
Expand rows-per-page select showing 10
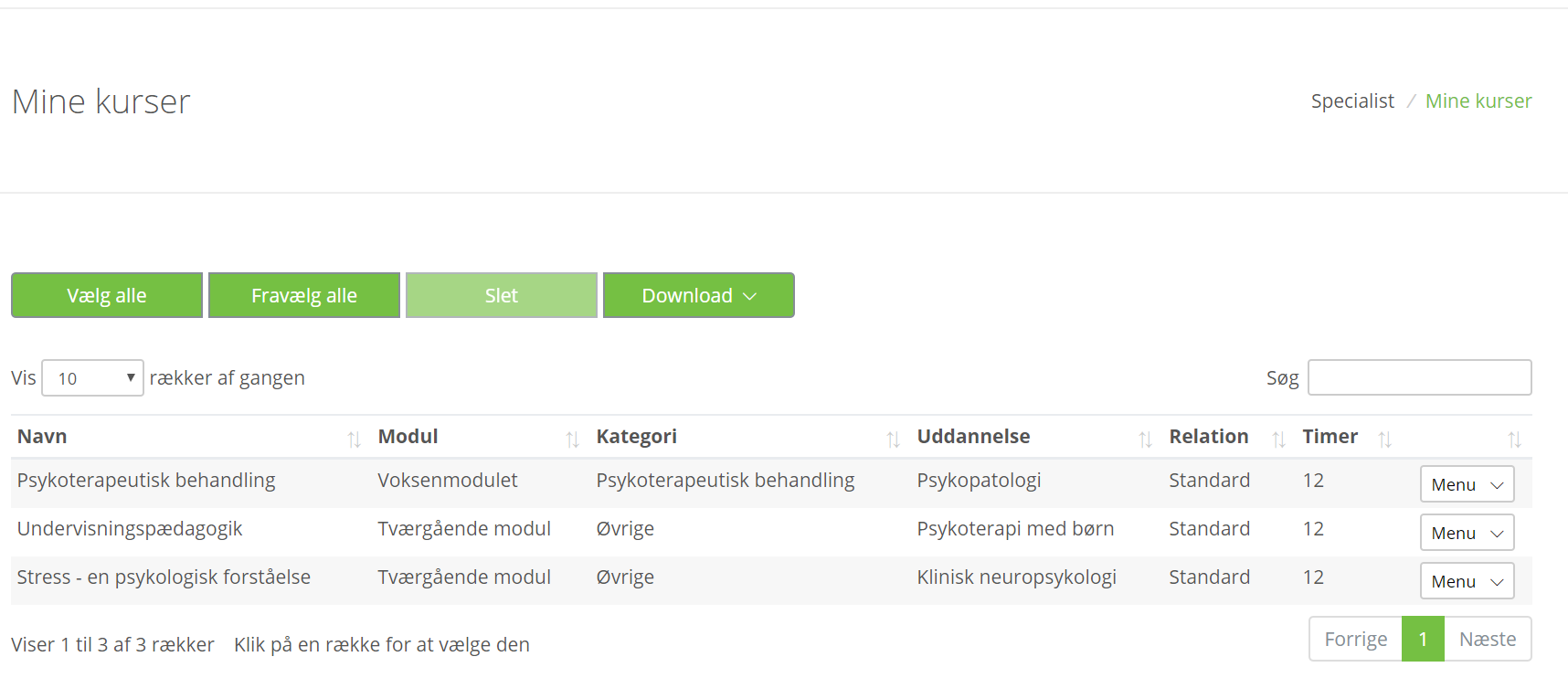point(92,378)
